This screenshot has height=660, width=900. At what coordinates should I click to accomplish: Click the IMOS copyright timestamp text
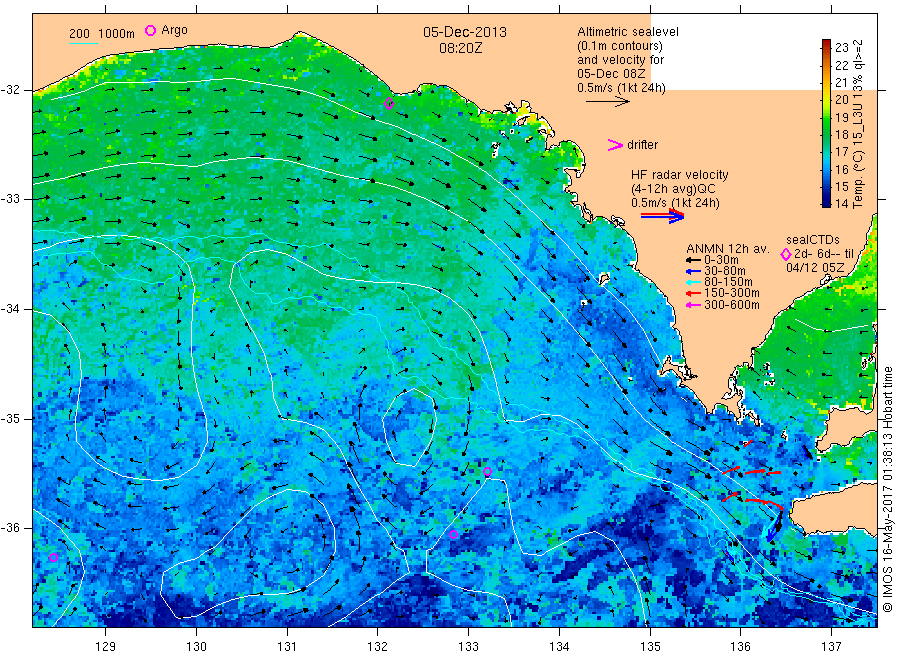(x=887, y=489)
